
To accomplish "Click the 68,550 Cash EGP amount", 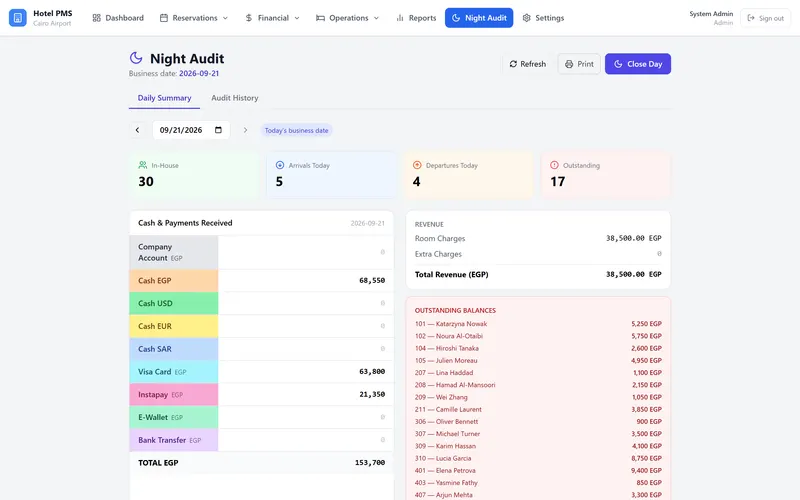I will [372, 281].
